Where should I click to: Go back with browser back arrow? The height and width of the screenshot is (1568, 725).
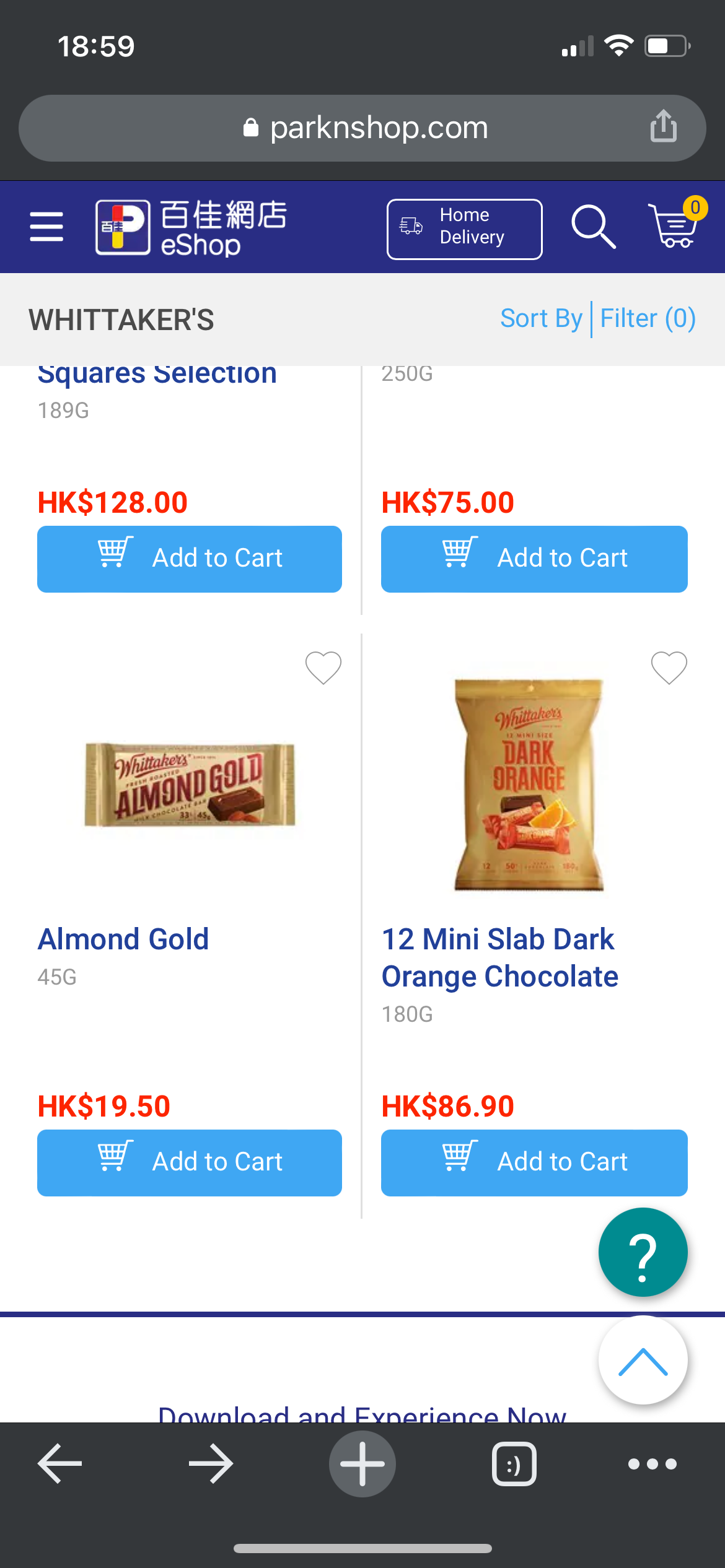(x=60, y=1464)
